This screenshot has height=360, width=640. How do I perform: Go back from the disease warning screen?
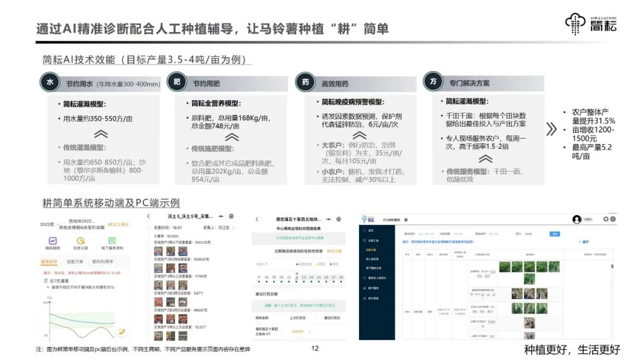[257, 219]
